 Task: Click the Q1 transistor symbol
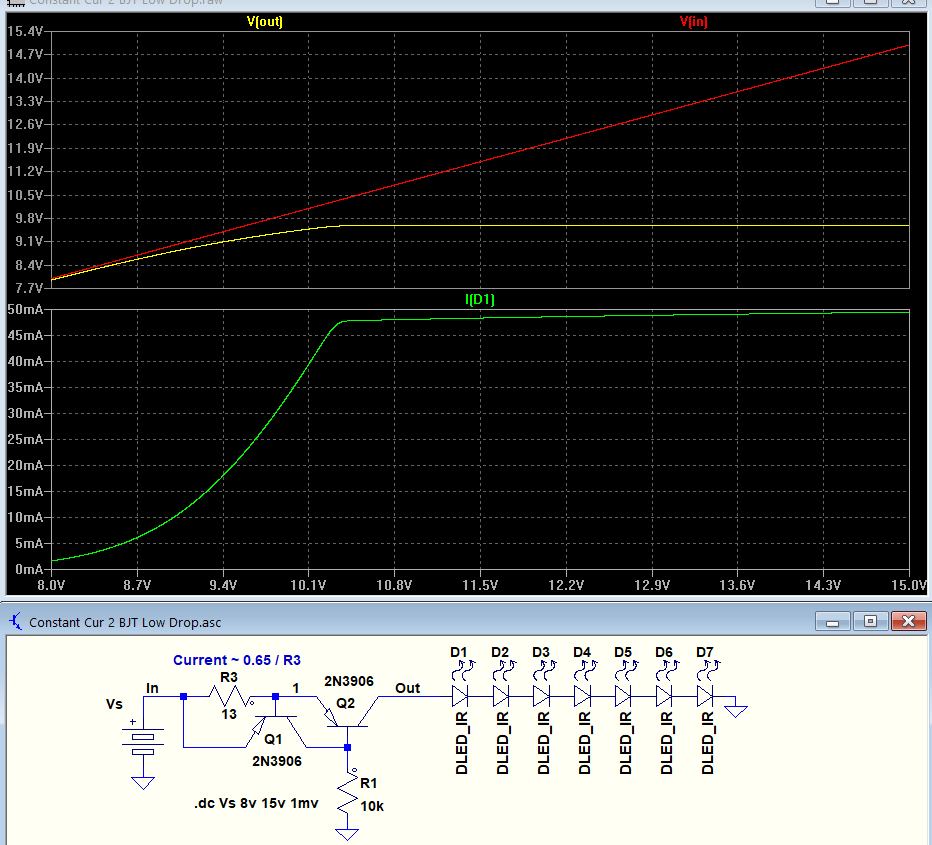pos(275,730)
